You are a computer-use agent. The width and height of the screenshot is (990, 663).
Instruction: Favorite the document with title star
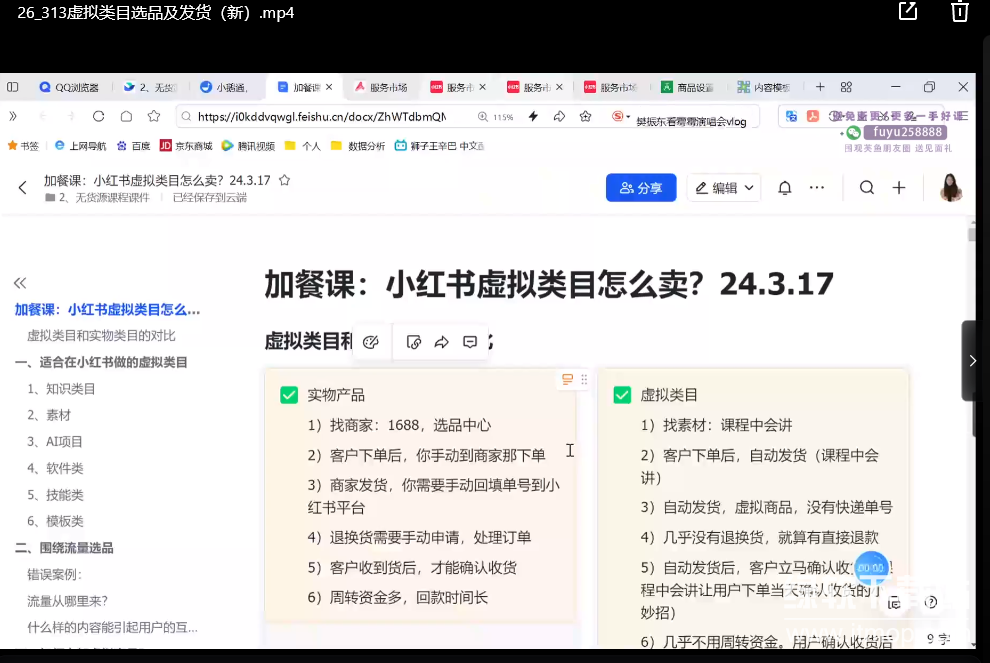(285, 180)
